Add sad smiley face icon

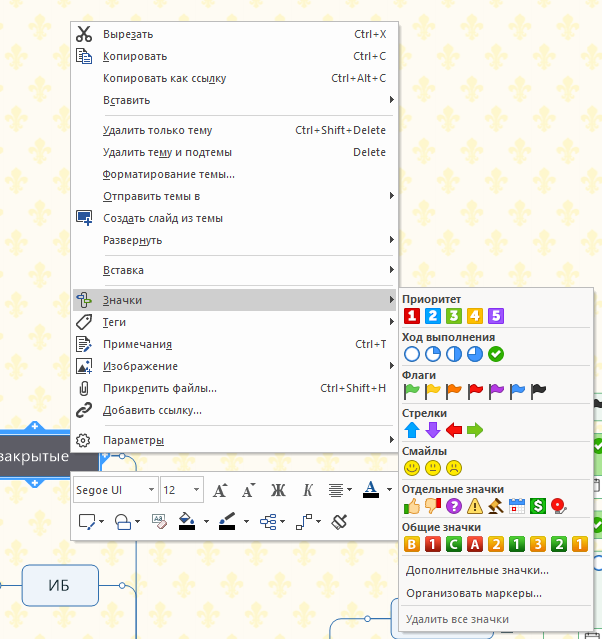pos(454,468)
